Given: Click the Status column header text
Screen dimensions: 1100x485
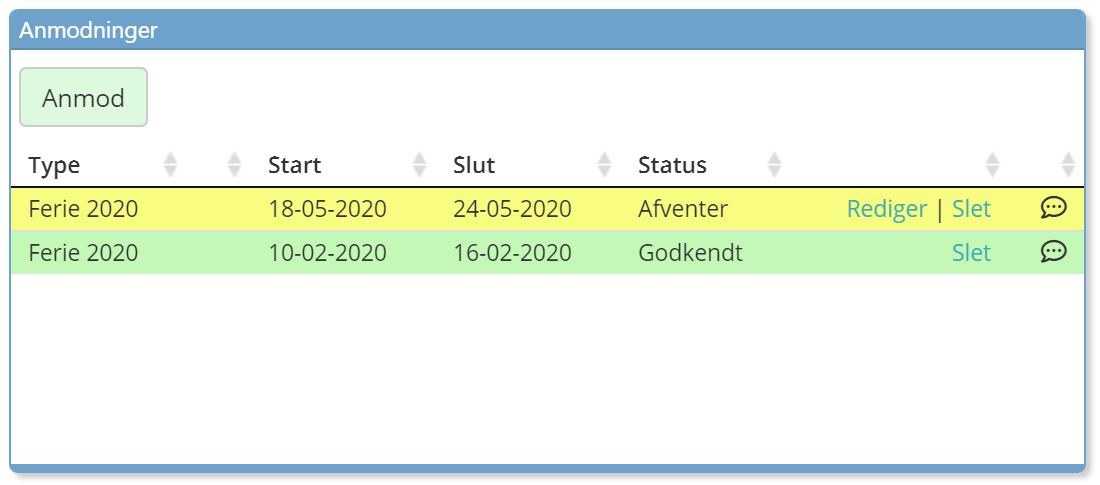Looking at the screenshot, I should [672, 165].
